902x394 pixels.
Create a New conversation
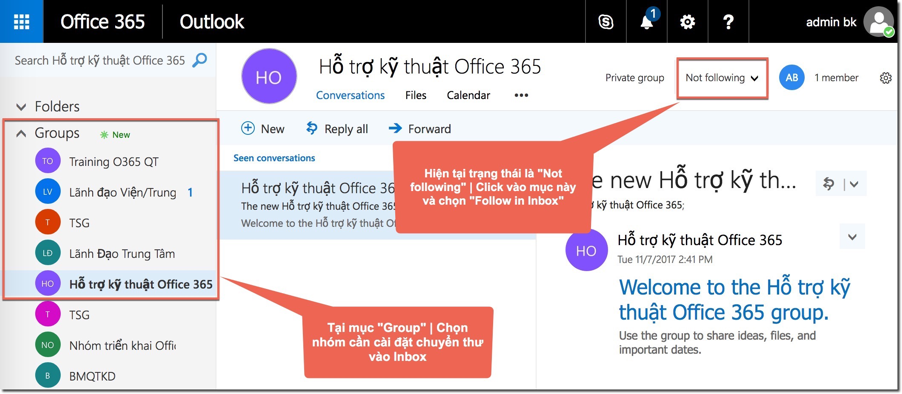(x=263, y=129)
